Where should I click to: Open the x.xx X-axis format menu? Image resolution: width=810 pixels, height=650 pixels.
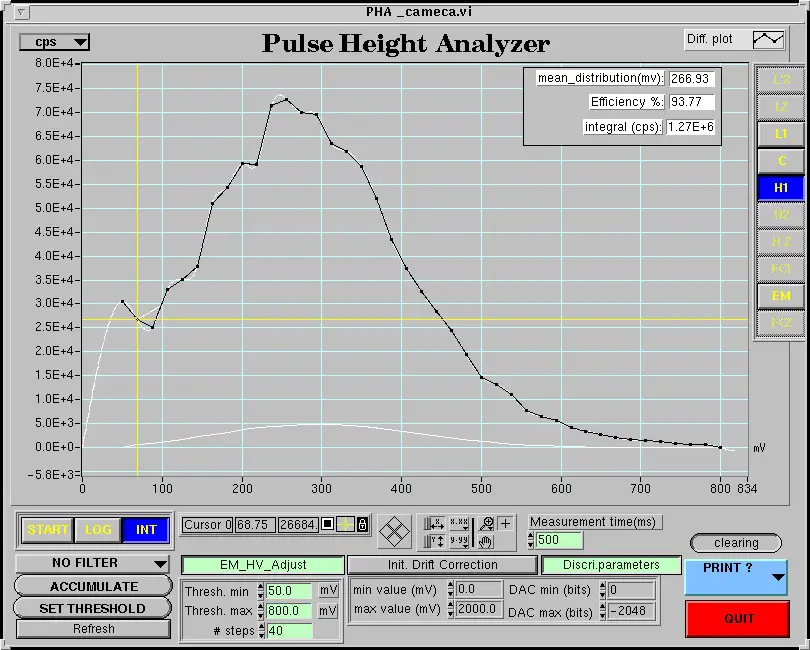[x=459, y=523]
